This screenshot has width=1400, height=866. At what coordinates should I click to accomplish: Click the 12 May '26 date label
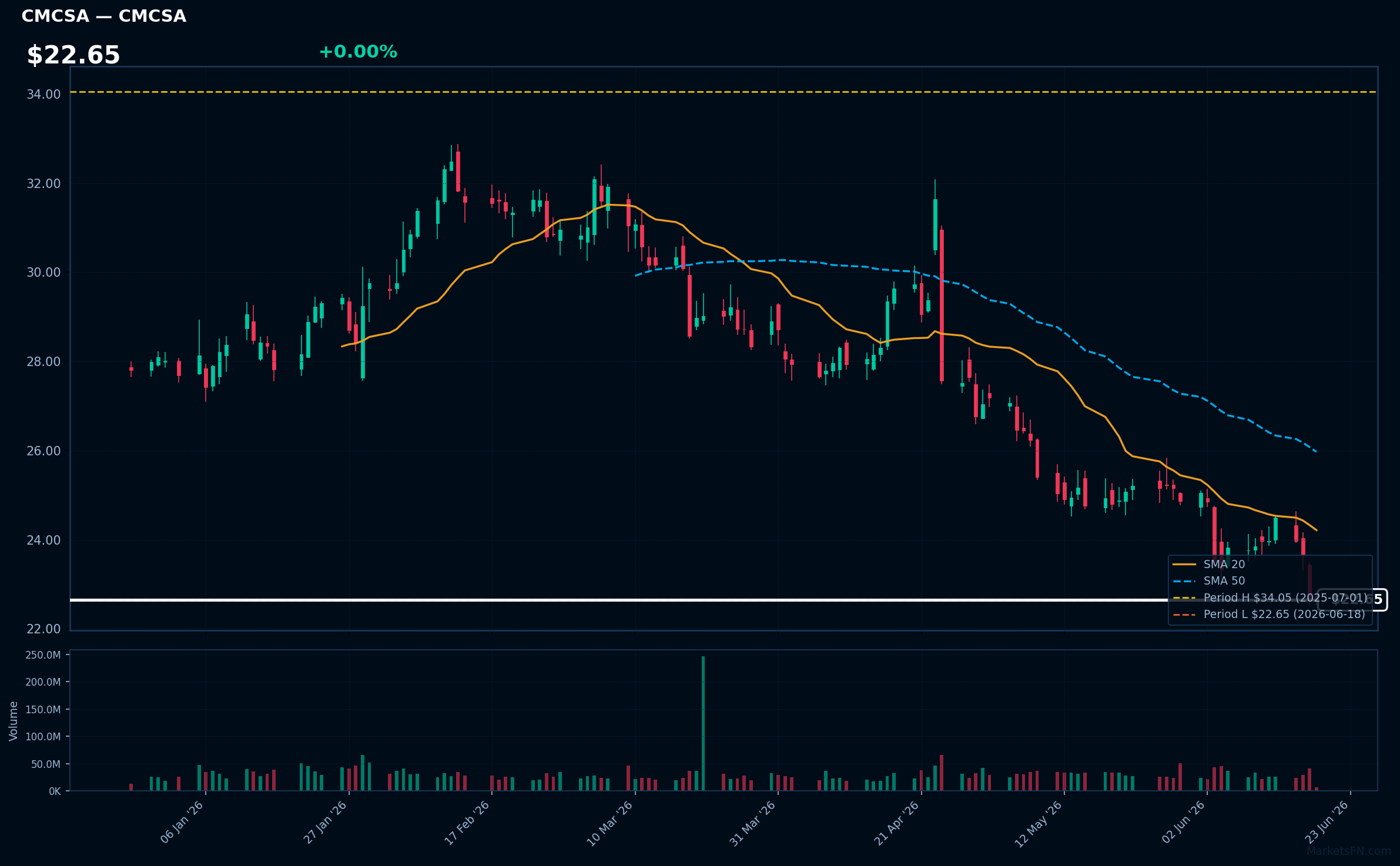click(x=1039, y=824)
